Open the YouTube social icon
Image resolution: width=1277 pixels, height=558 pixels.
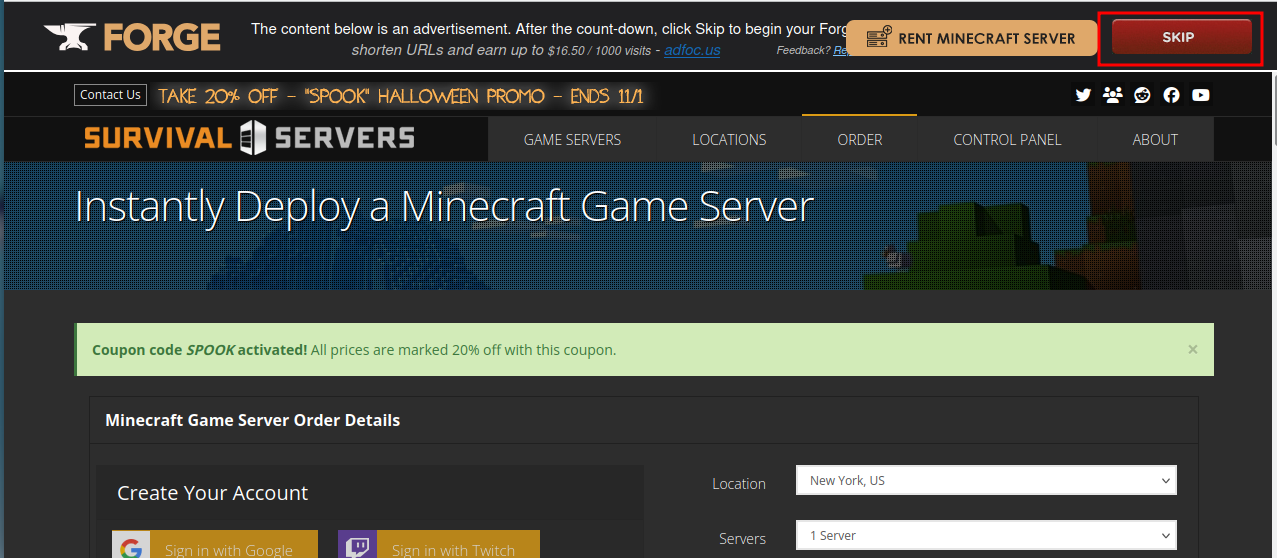[1201, 95]
